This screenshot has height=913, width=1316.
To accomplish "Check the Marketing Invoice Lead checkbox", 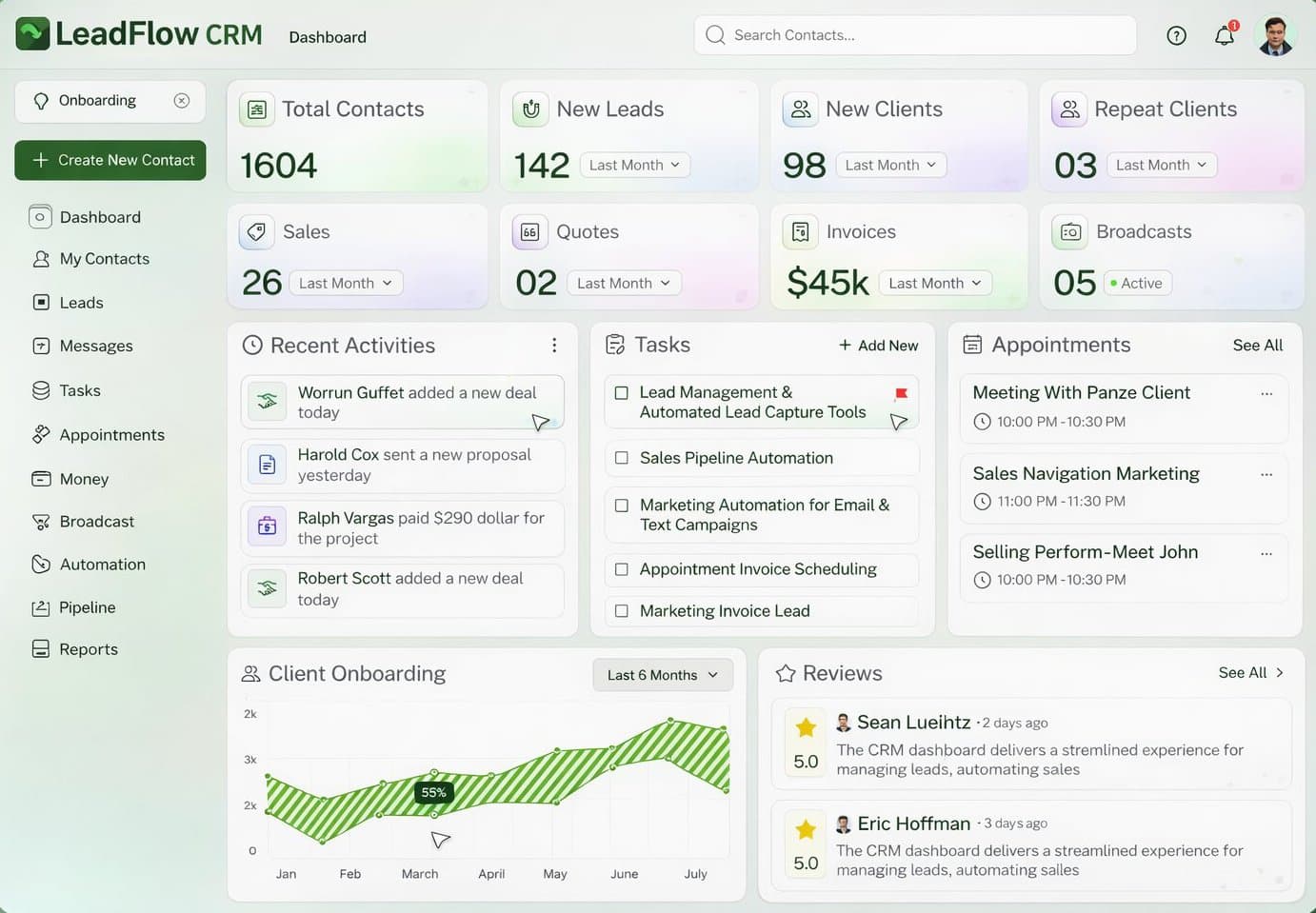I will (621, 610).
